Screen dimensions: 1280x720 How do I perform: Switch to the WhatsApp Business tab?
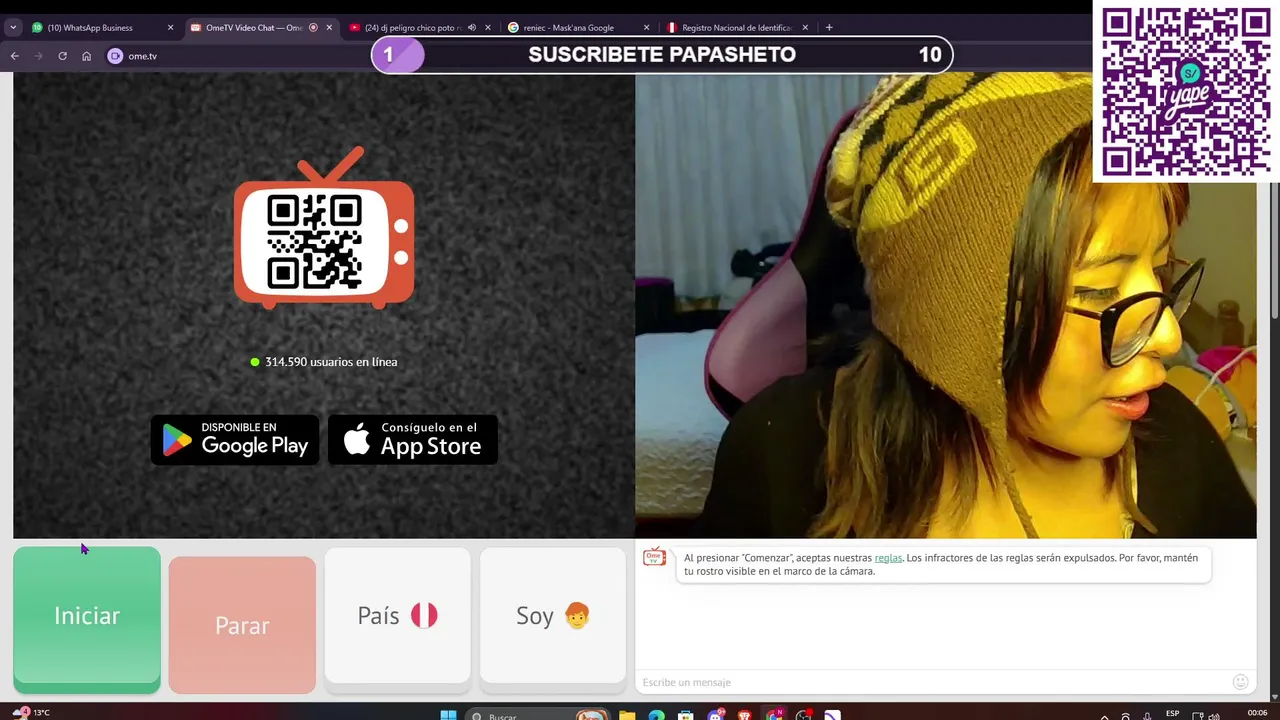101,28
